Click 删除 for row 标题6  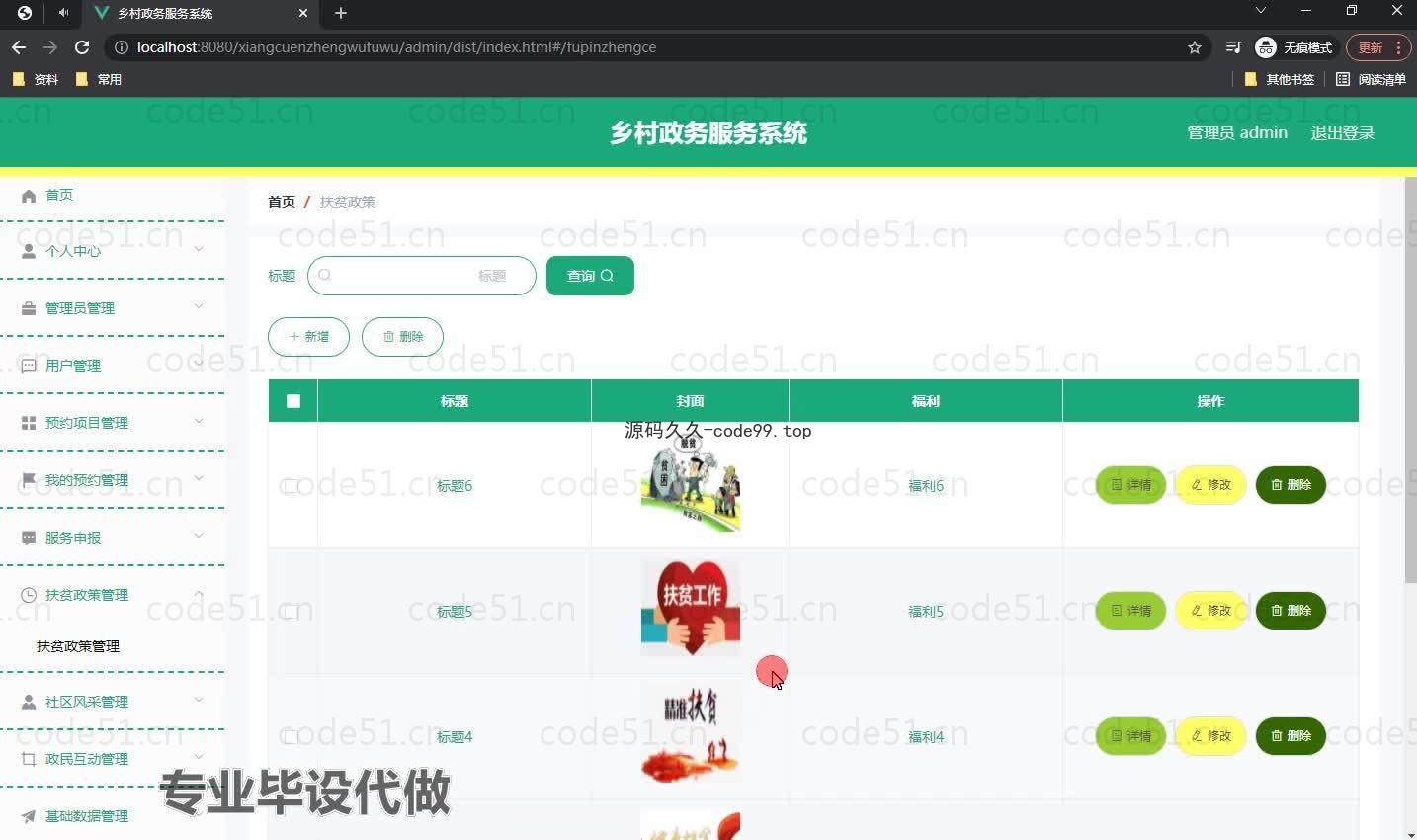pos(1291,485)
